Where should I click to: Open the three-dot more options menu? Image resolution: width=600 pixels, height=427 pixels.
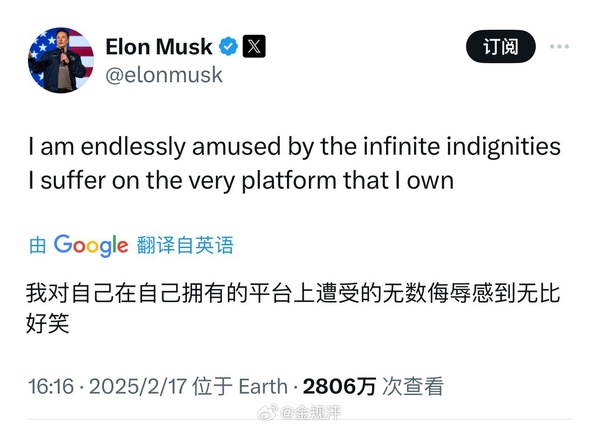pyautogui.click(x=559, y=47)
